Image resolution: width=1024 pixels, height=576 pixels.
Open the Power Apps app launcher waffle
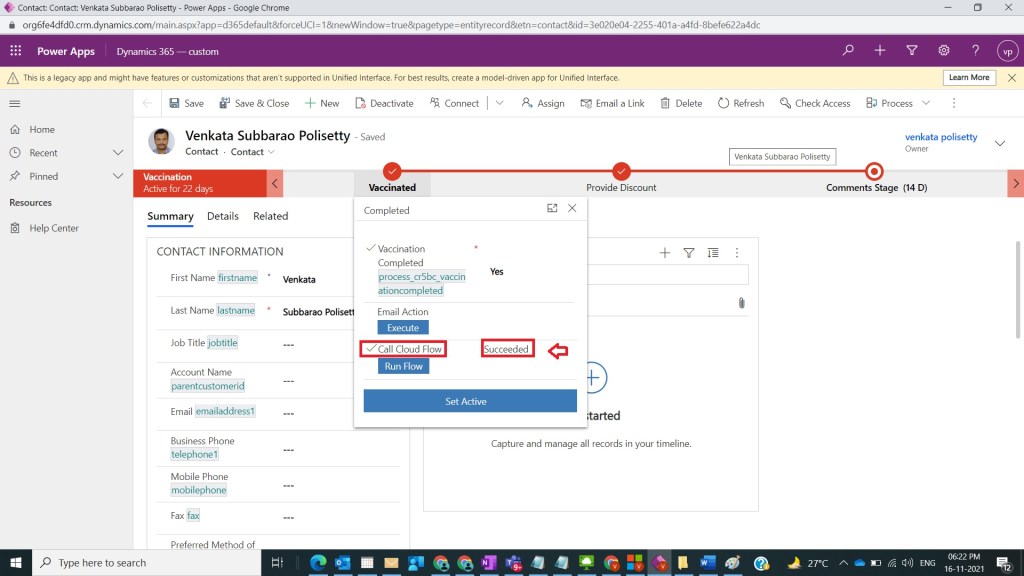pos(16,51)
